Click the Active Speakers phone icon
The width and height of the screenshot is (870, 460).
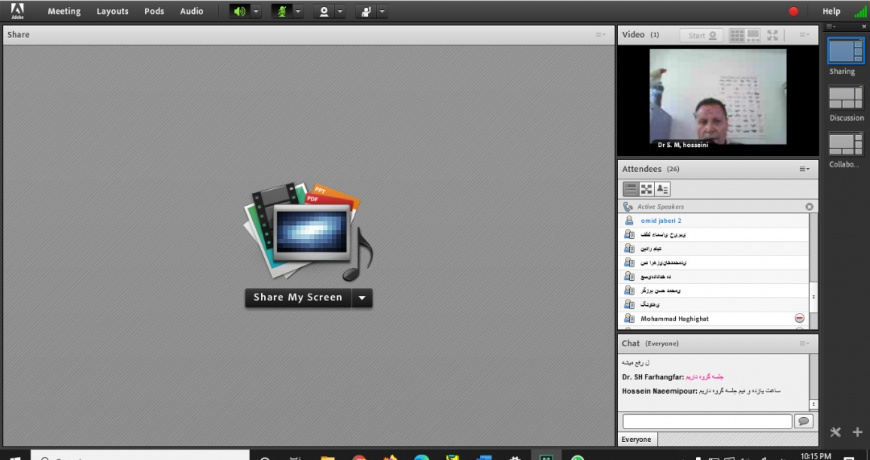pyautogui.click(x=628, y=206)
